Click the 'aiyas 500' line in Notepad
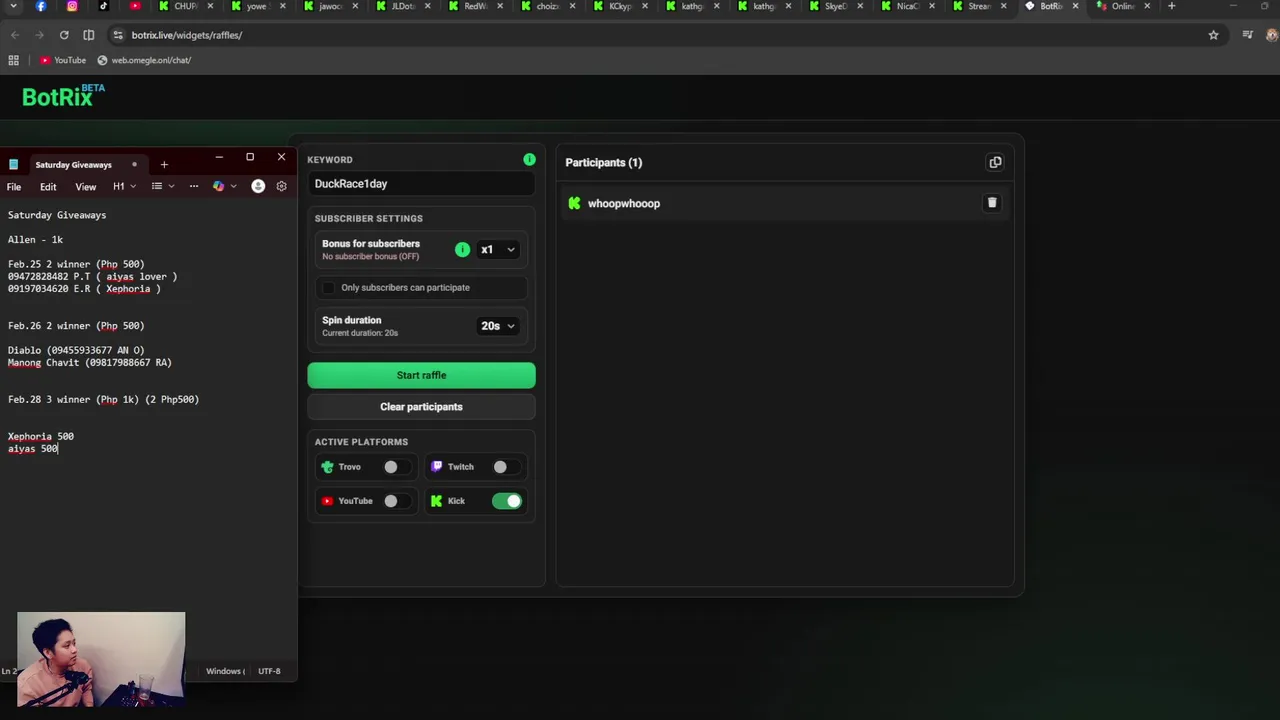This screenshot has height=720, width=1280. coord(33,449)
